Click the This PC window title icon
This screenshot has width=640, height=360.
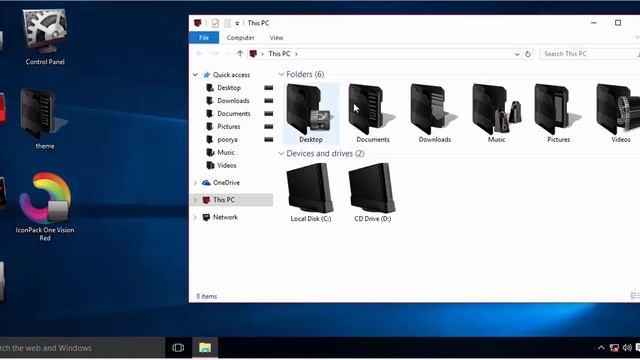[x=198, y=23]
